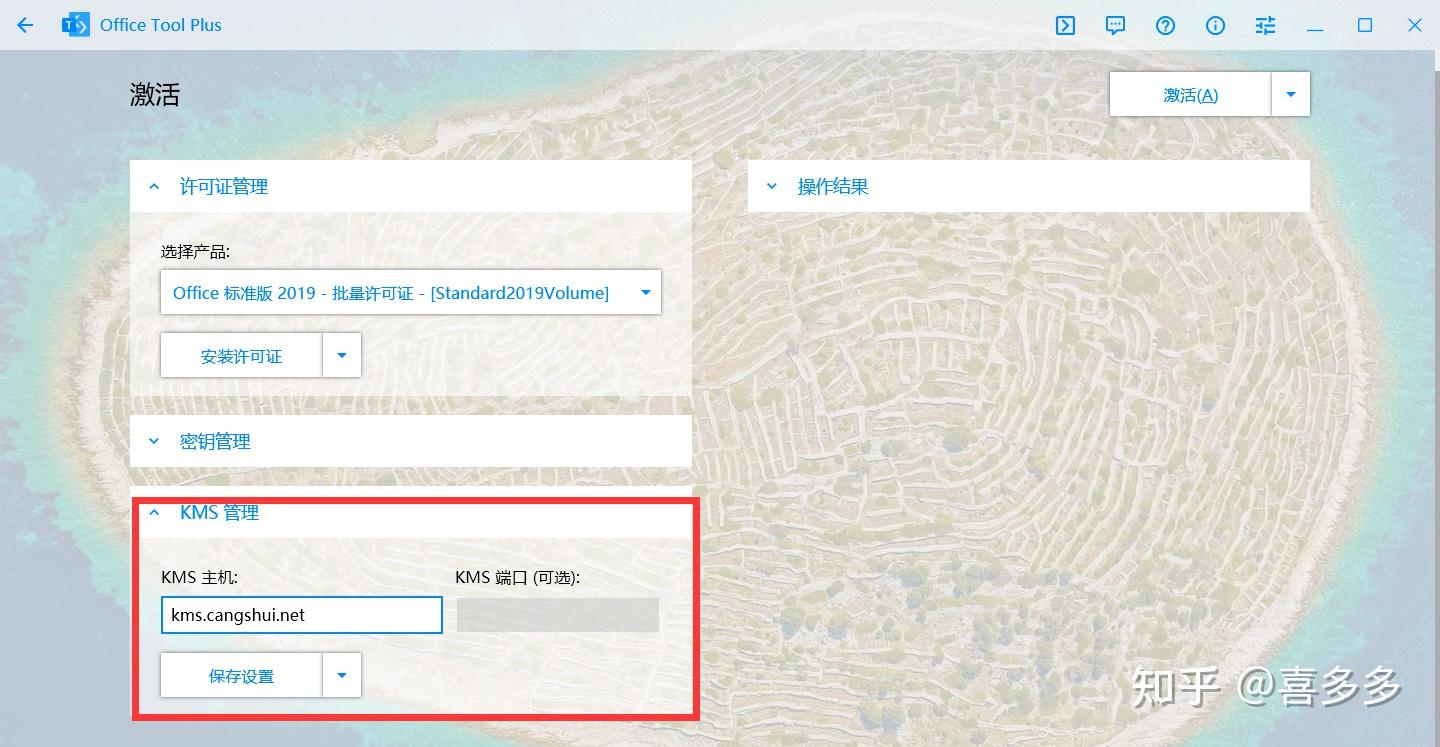
Task: Open the 选择产品 product dropdown
Action: pyautogui.click(x=411, y=293)
